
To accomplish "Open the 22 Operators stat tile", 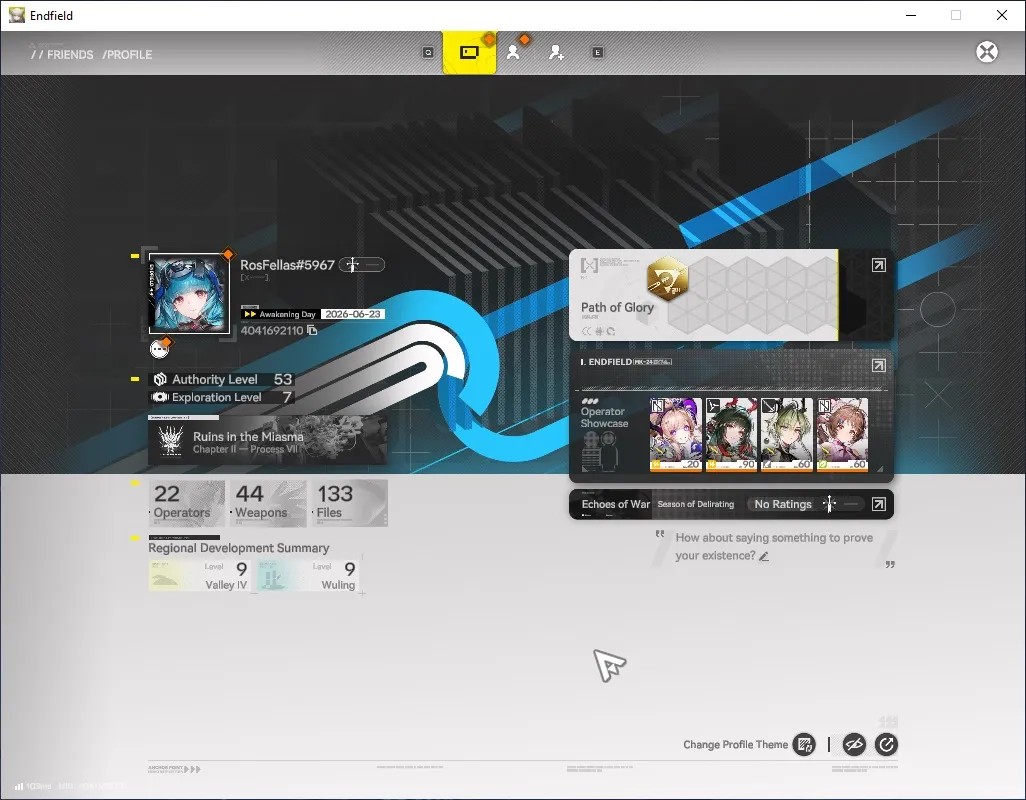I will 186,503.
